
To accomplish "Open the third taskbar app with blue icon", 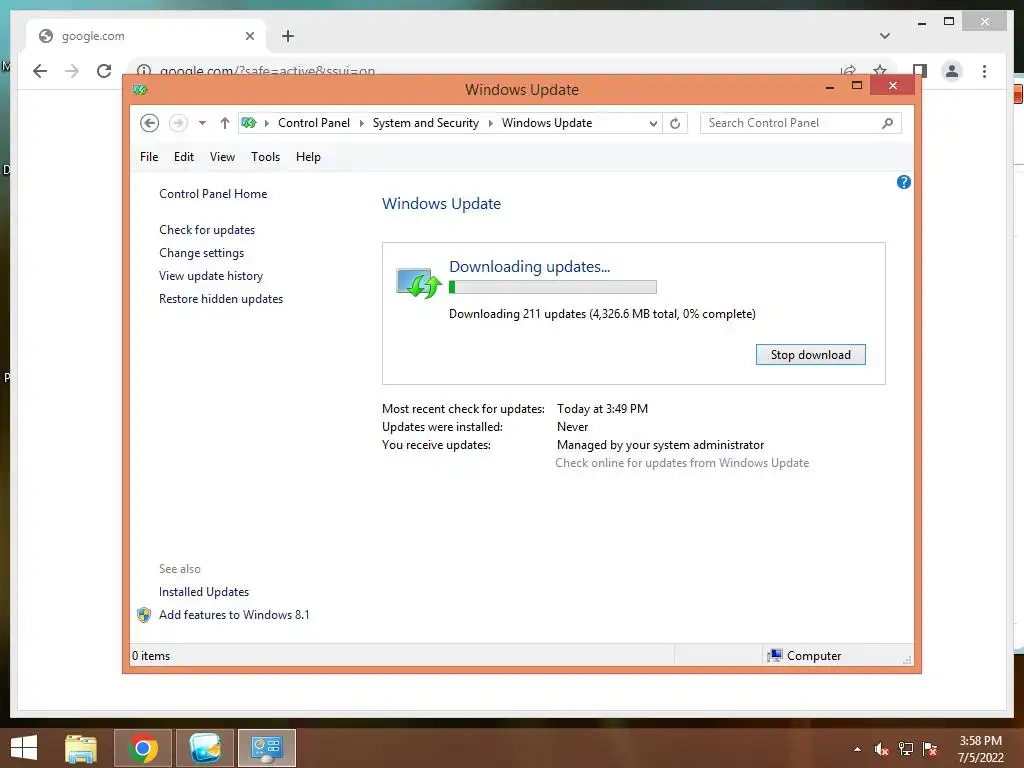I will point(205,748).
